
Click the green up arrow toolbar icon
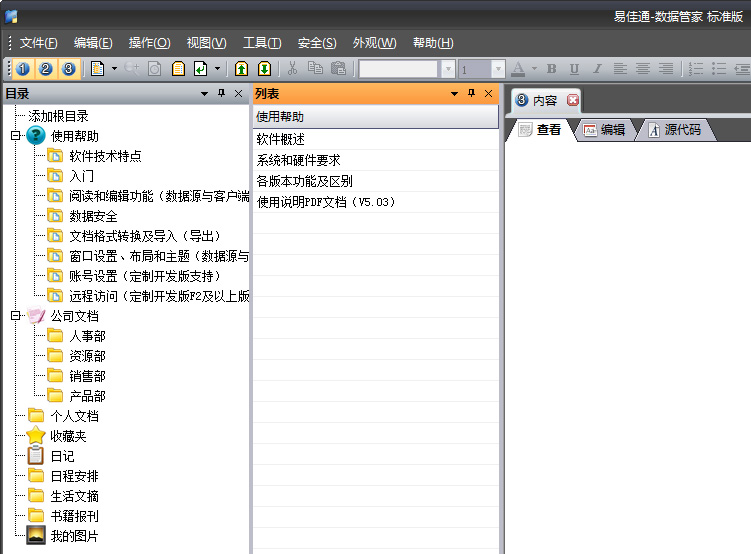click(241, 69)
